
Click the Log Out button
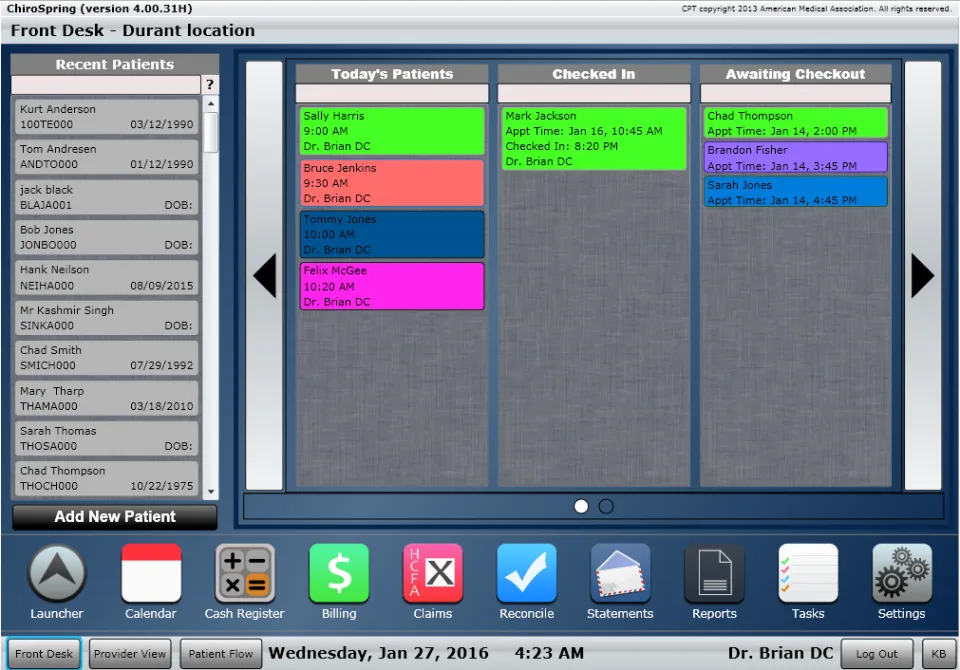pyautogui.click(x=877, y=653)
